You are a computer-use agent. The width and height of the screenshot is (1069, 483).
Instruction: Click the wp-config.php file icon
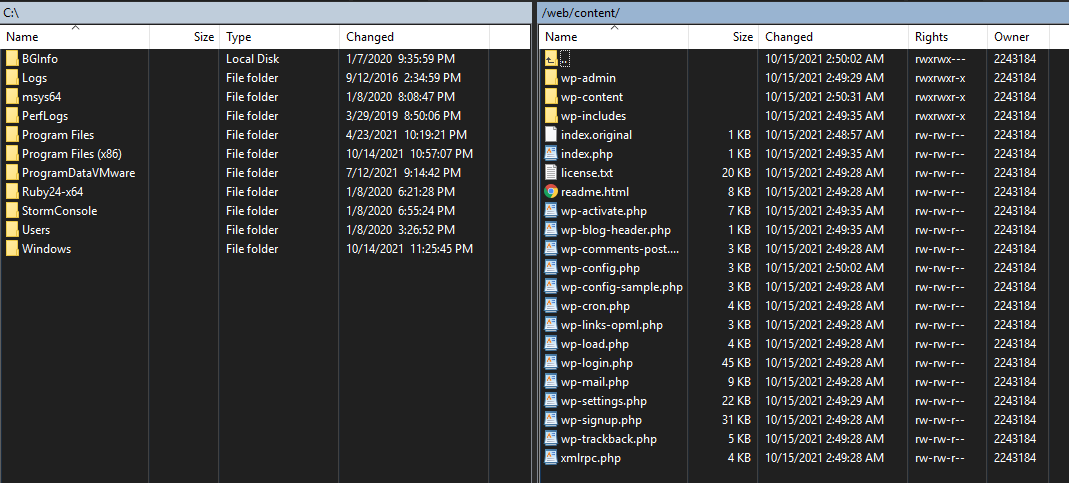[551, 267]
